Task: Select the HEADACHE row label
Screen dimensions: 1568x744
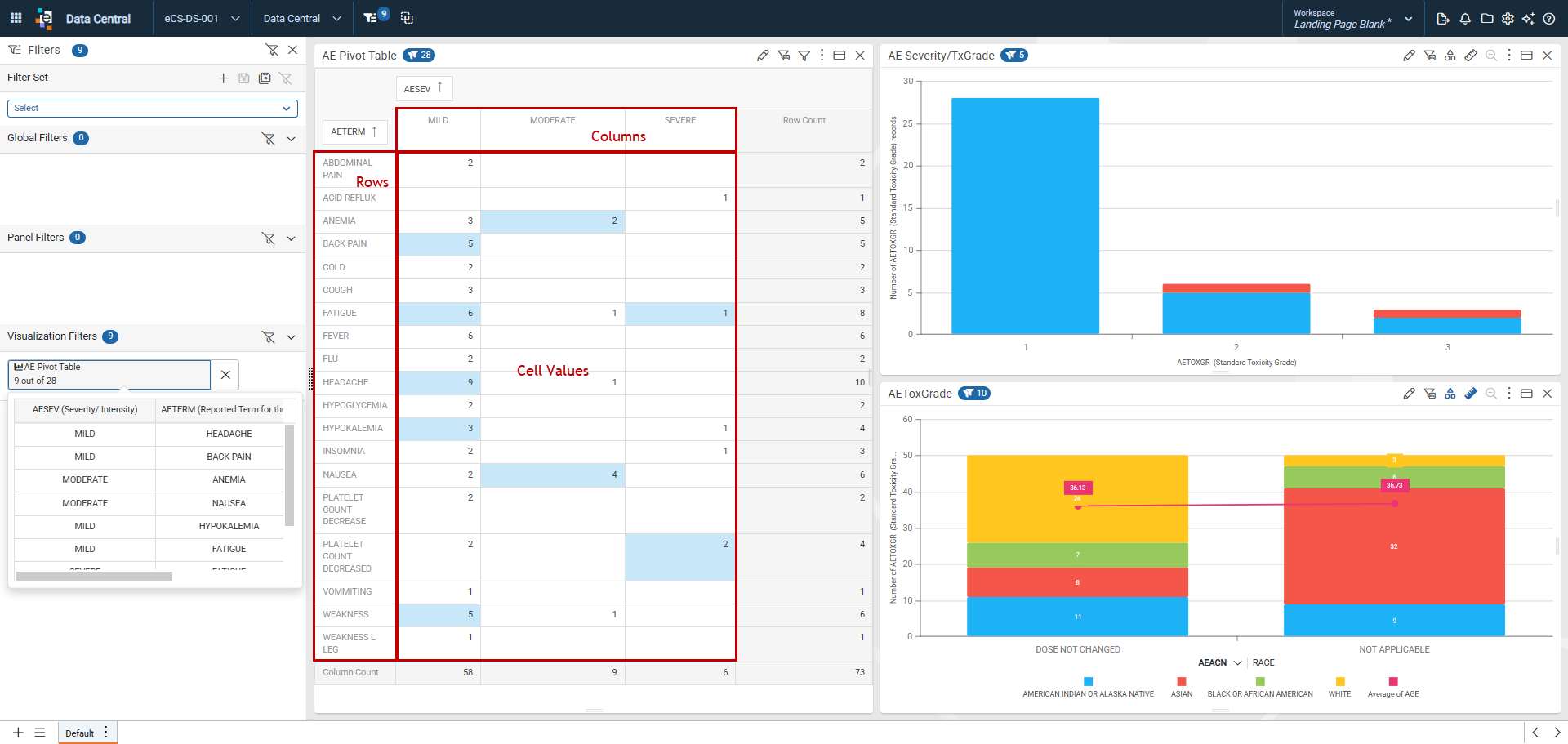Action: coord(345,382)
